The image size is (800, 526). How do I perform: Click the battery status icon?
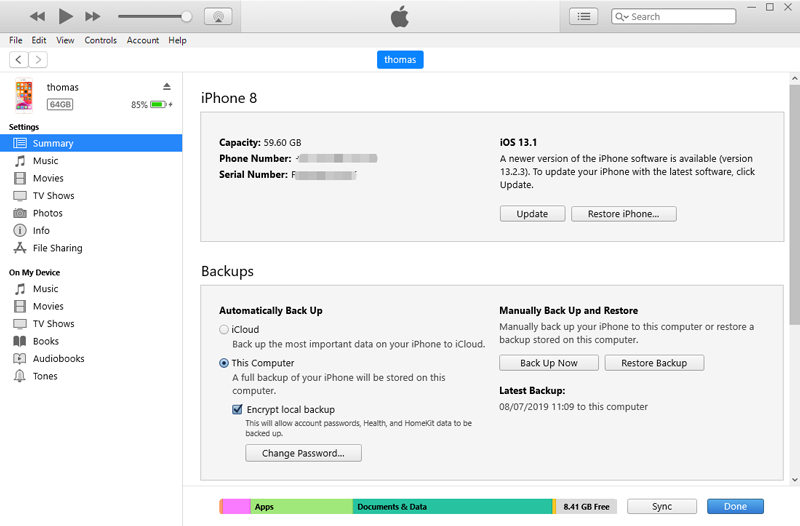coord(158,105)
